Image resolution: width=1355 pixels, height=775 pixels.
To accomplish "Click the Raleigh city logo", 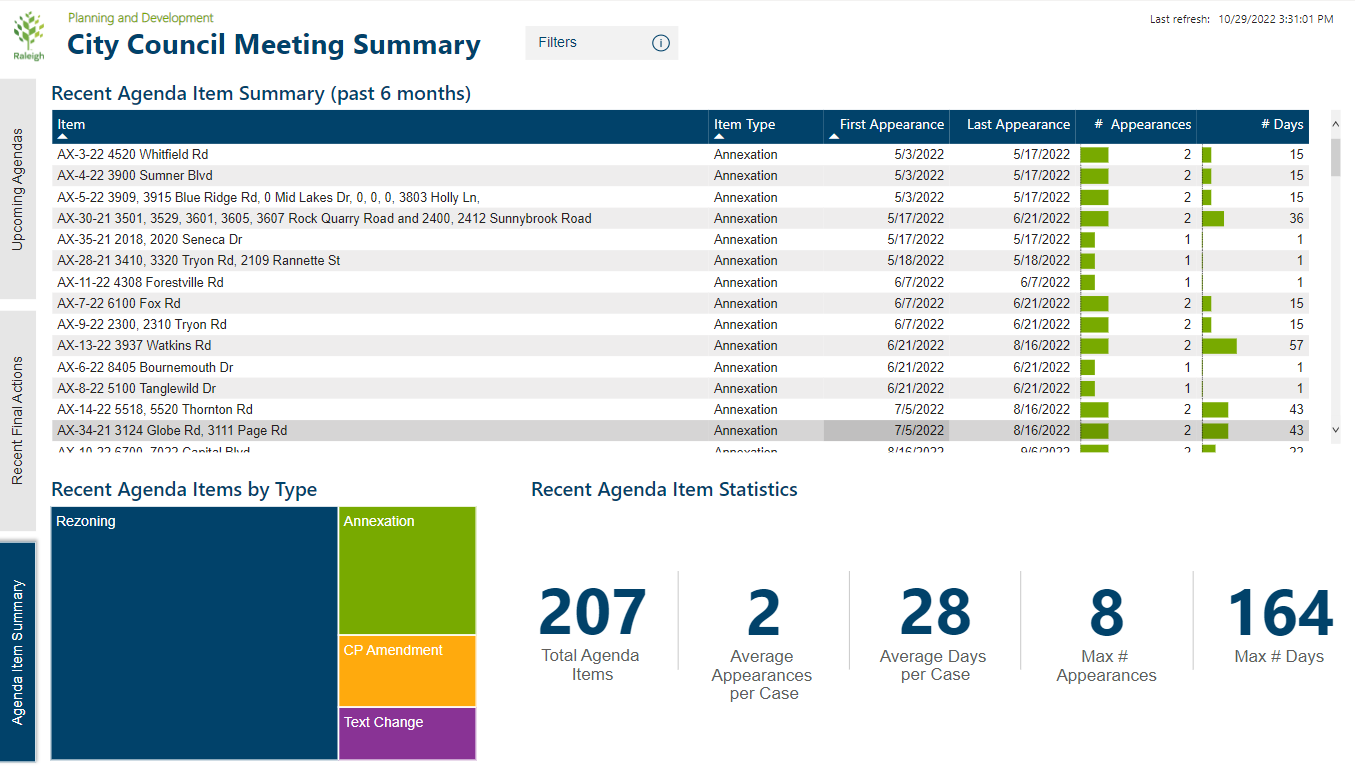I will 29,33.
